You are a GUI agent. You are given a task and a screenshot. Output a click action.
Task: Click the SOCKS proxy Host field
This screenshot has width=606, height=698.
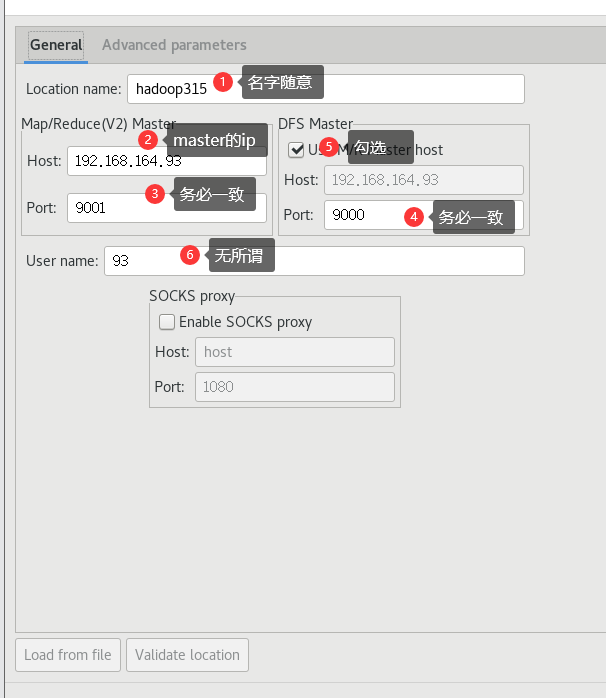(x=295, y=352)
